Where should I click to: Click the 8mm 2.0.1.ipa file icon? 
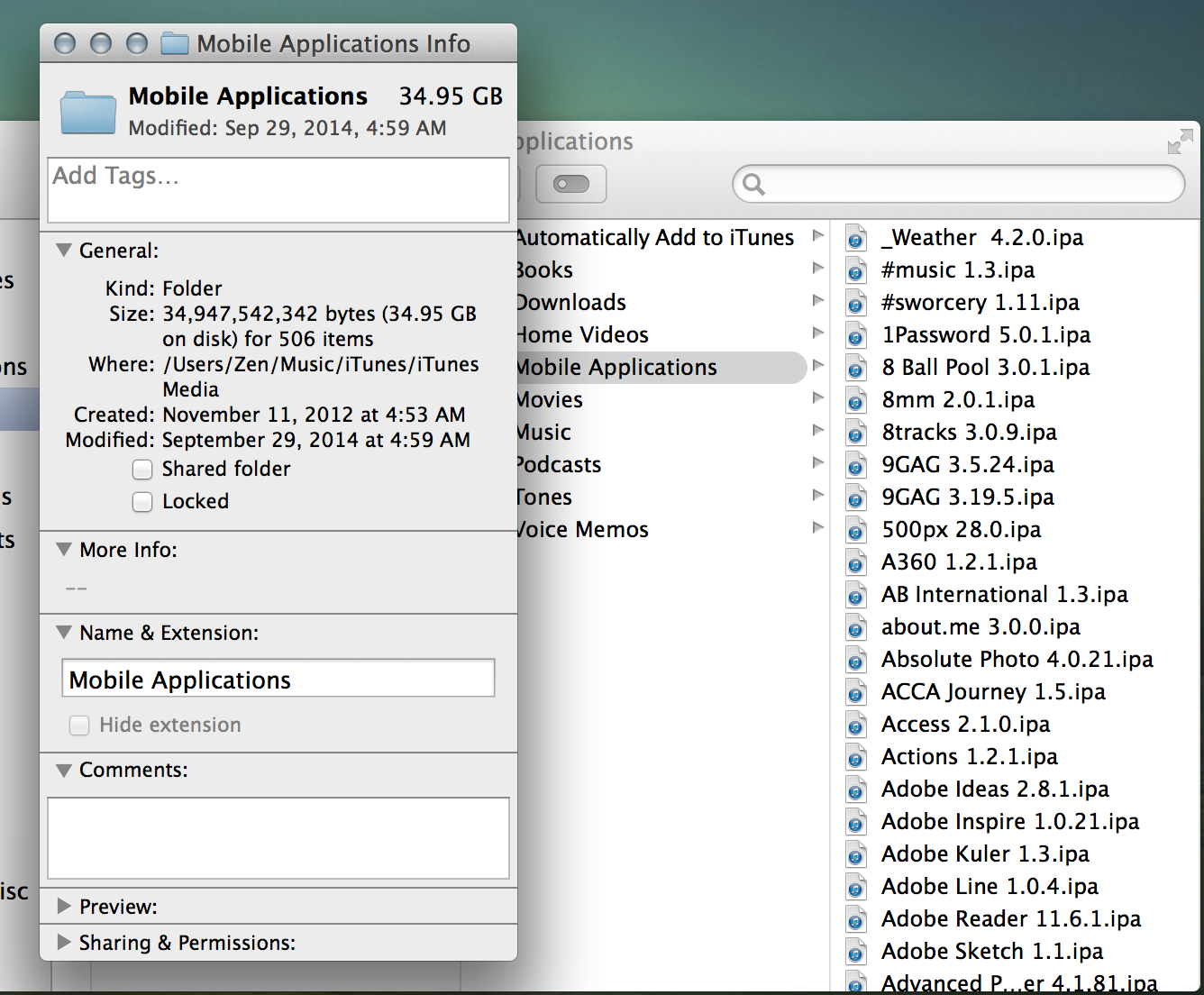pyautogui.click(x=855, y=401)
